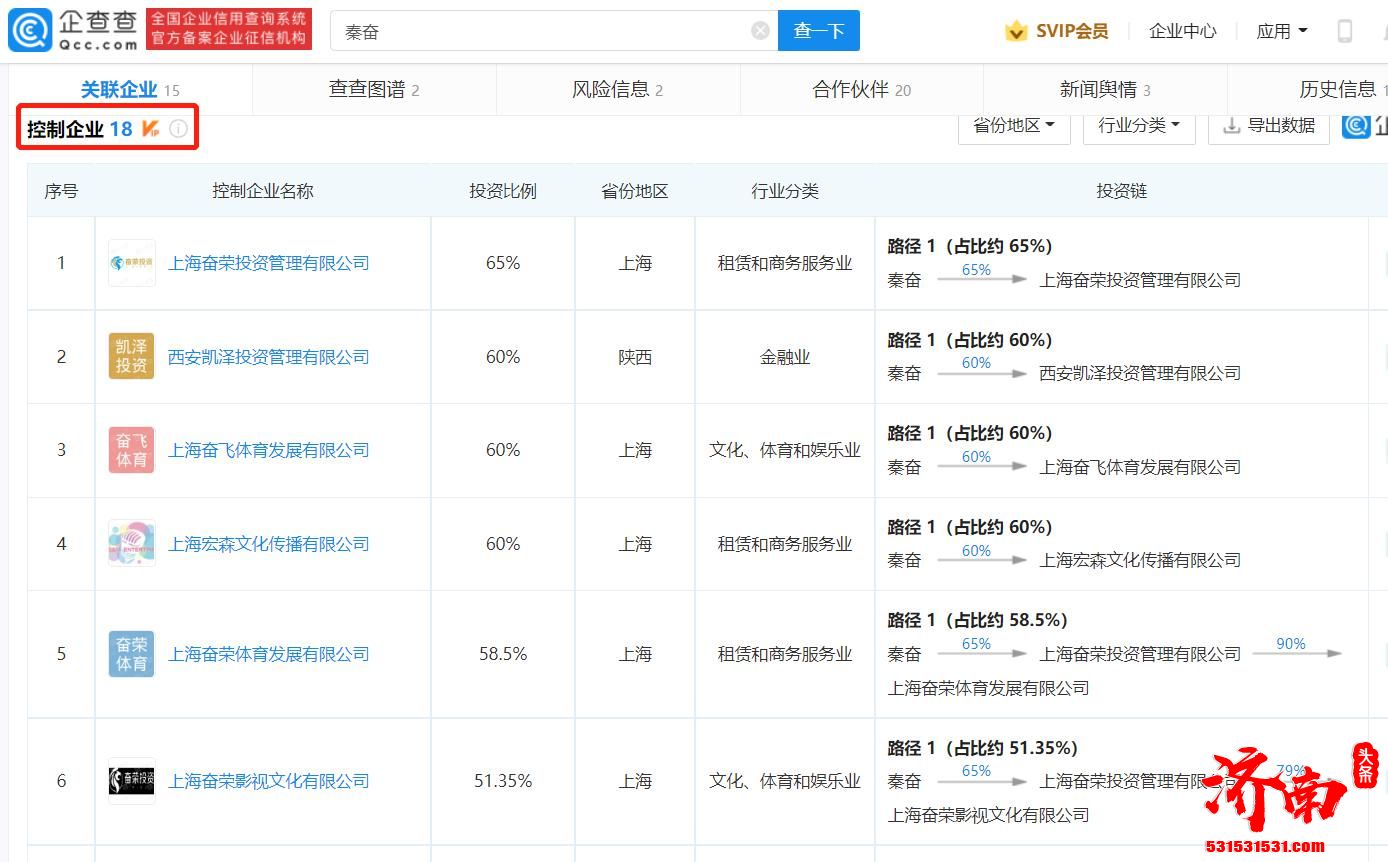This screenshot has height=862, width=1388.
Task: Click the 控制企业名称 column header
Action: [x=263, y=190]
